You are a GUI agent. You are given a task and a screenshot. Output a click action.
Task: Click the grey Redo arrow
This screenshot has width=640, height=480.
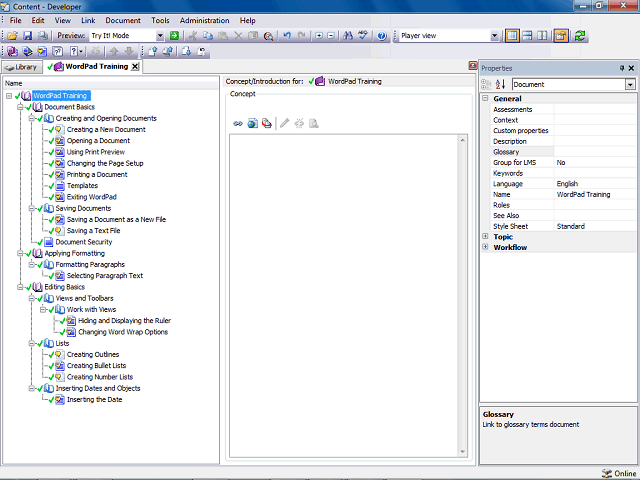(x=302, y=36)
